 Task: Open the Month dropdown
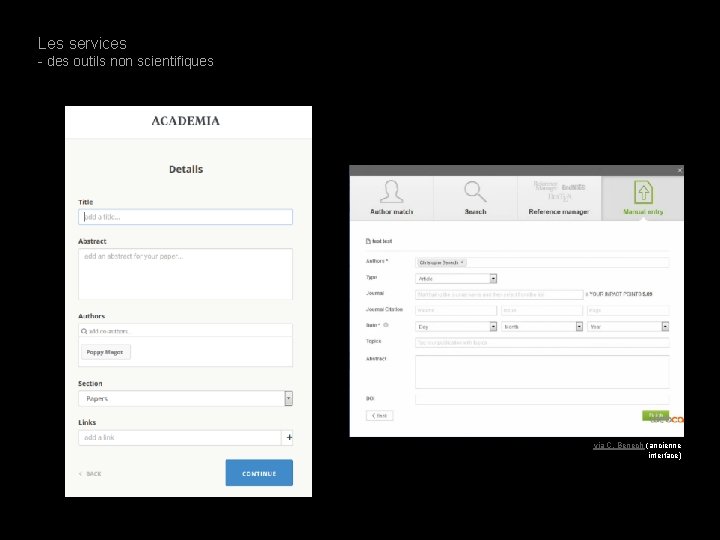pyautogui.click(x=542, y=326)
